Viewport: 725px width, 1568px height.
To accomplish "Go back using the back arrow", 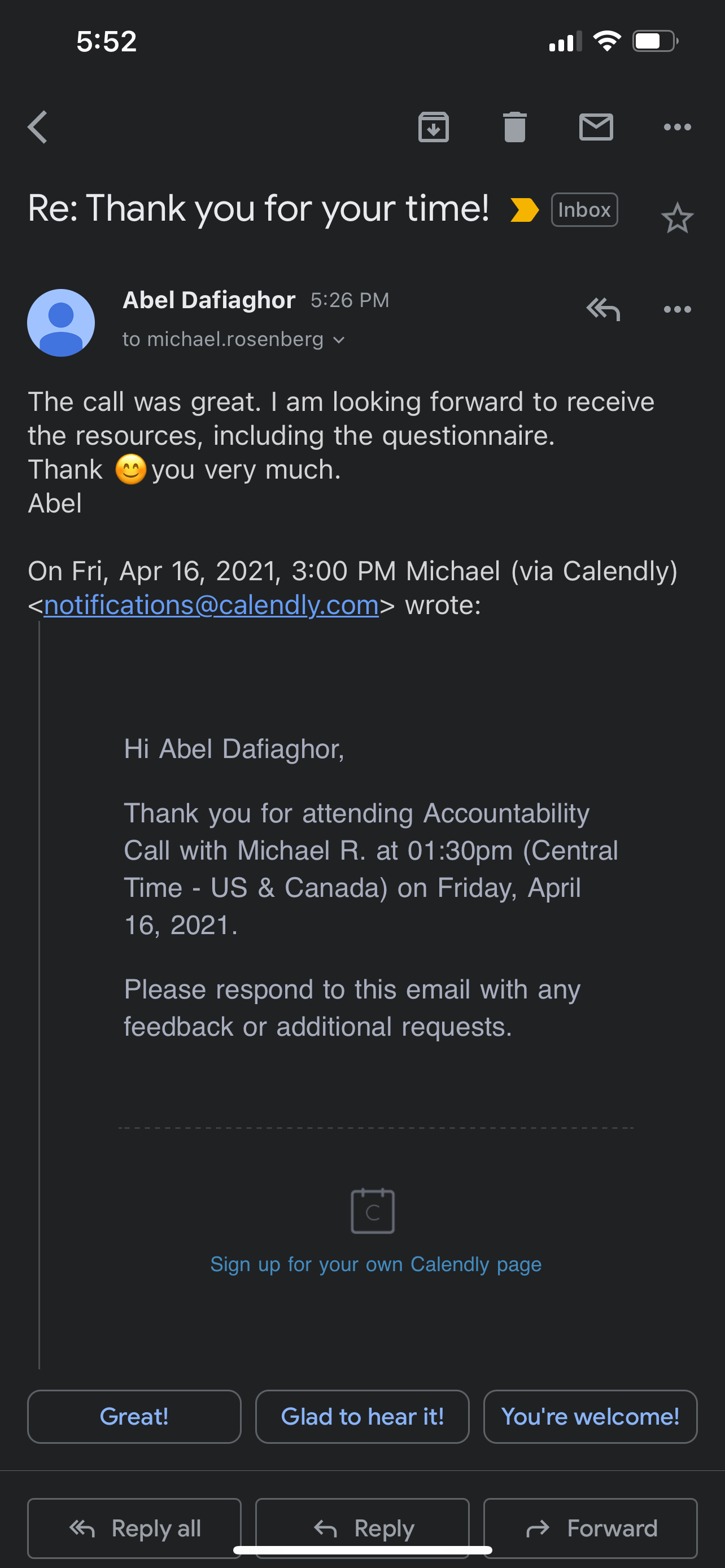I will pos(38,127).
